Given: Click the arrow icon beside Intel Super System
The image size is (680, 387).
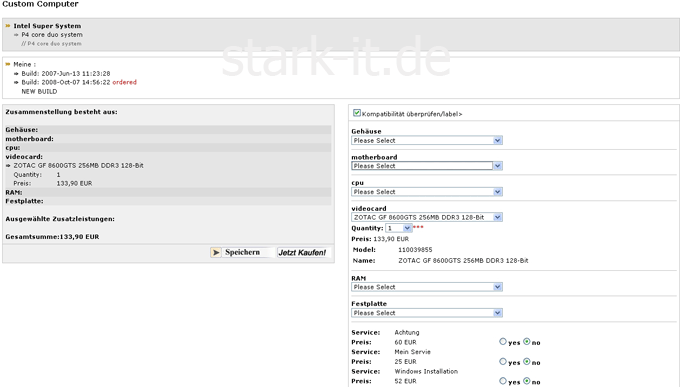Looking at the screenshot, I should (8, 26).
